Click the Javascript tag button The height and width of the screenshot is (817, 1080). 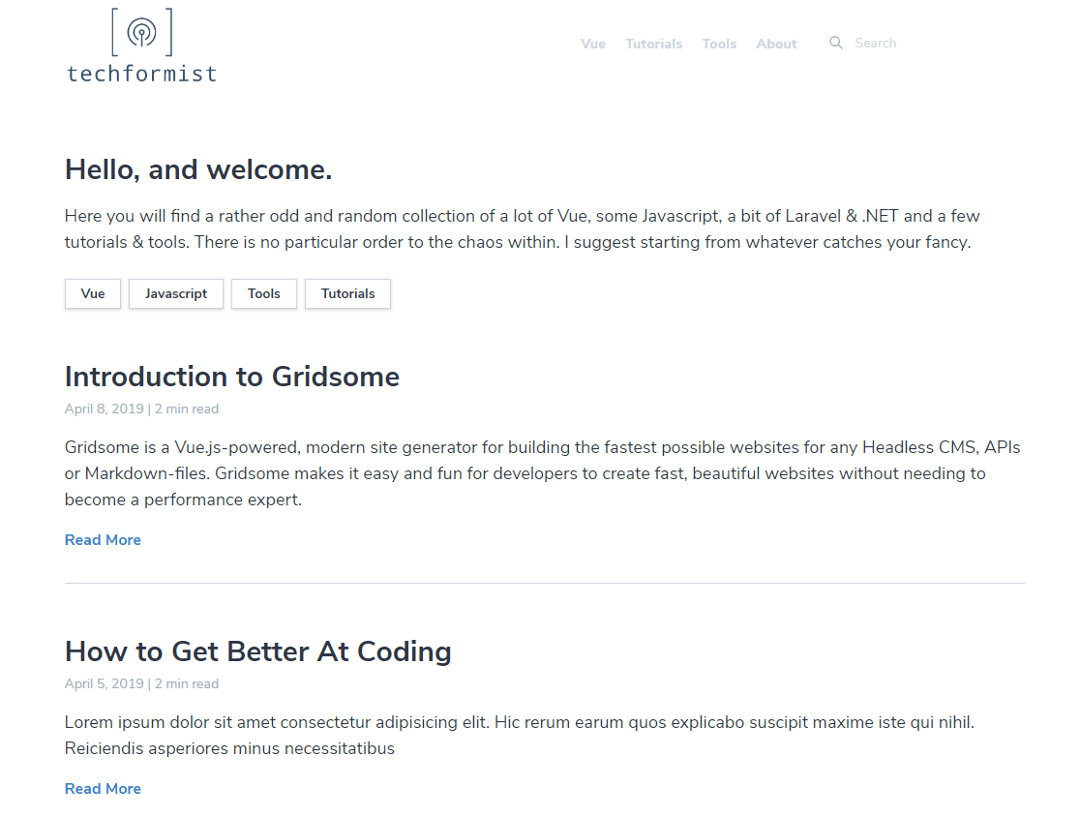[x=176, y=294]
